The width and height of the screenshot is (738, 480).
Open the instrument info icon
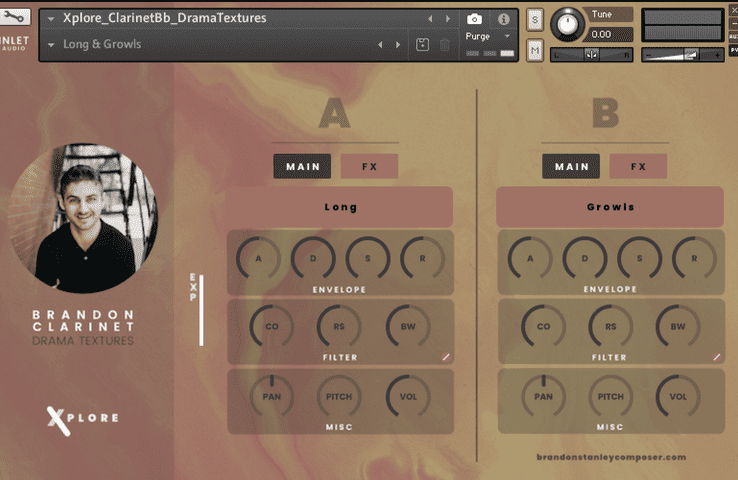tap(503, 19)
